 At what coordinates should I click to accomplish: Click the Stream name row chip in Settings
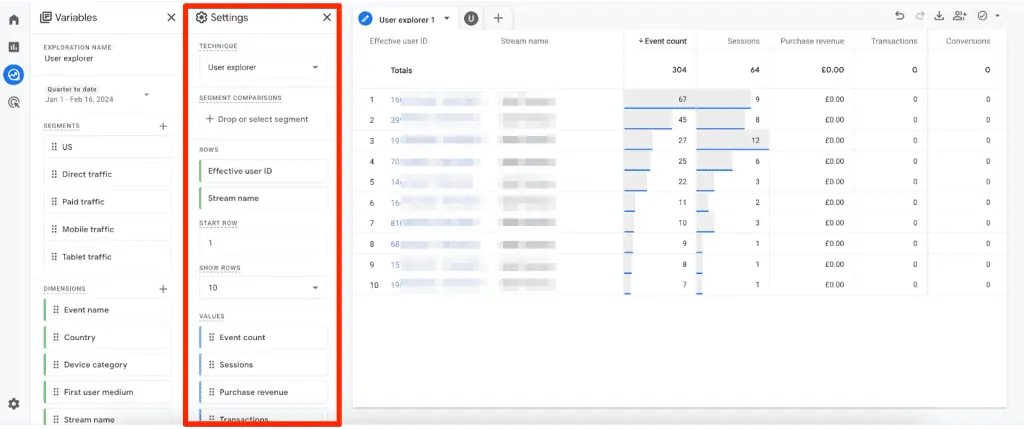click(263, 199)
